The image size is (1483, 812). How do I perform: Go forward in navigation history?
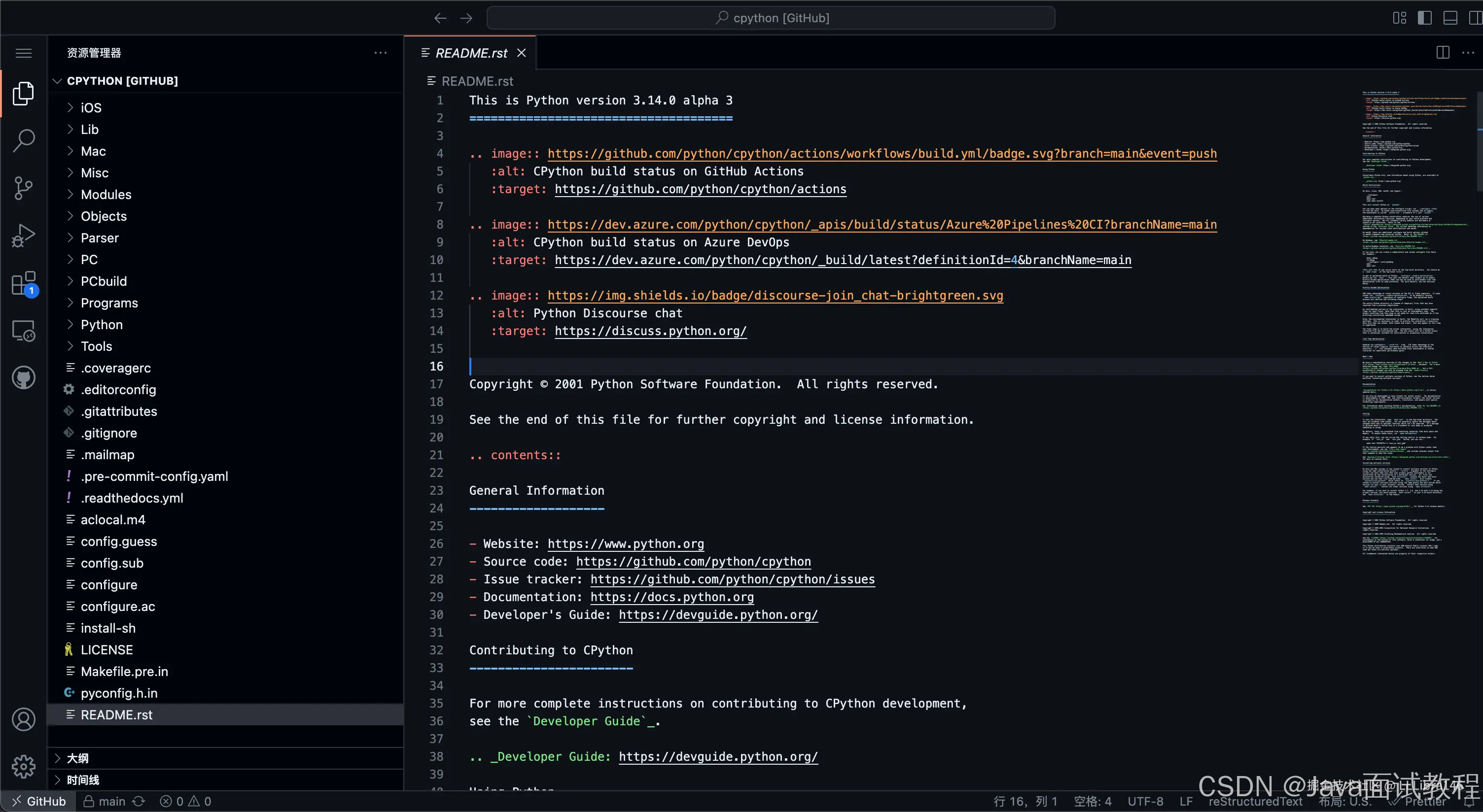coord(466,18)
